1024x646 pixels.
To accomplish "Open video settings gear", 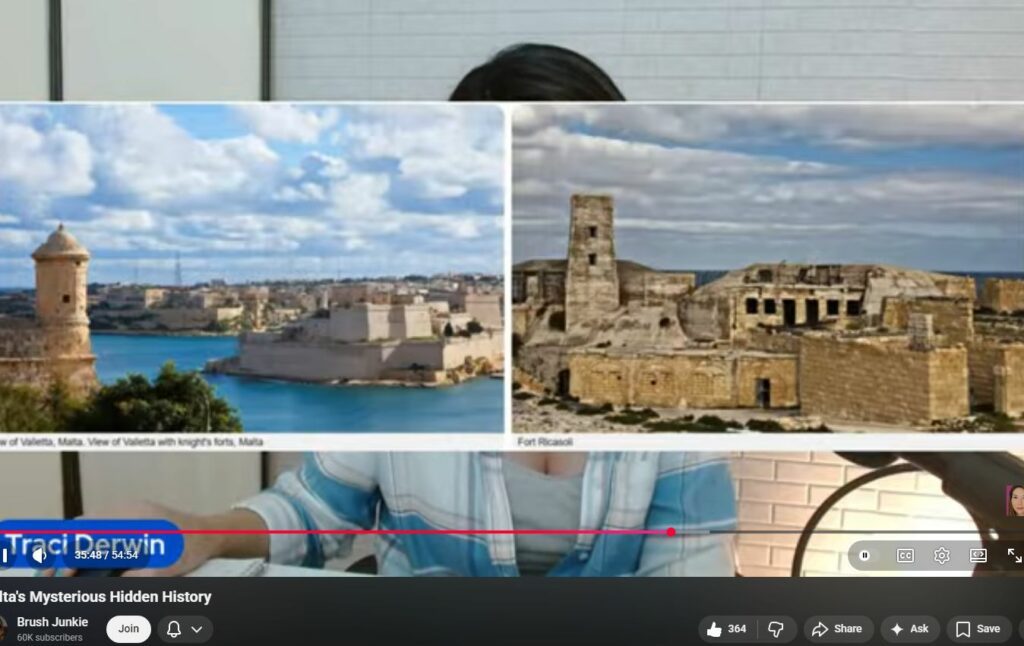I will point(941,555).
